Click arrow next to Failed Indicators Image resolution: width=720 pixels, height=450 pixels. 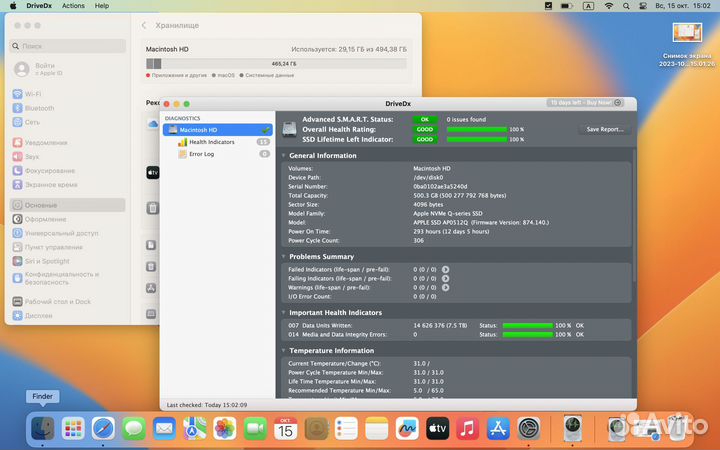[x=445, y=270]
